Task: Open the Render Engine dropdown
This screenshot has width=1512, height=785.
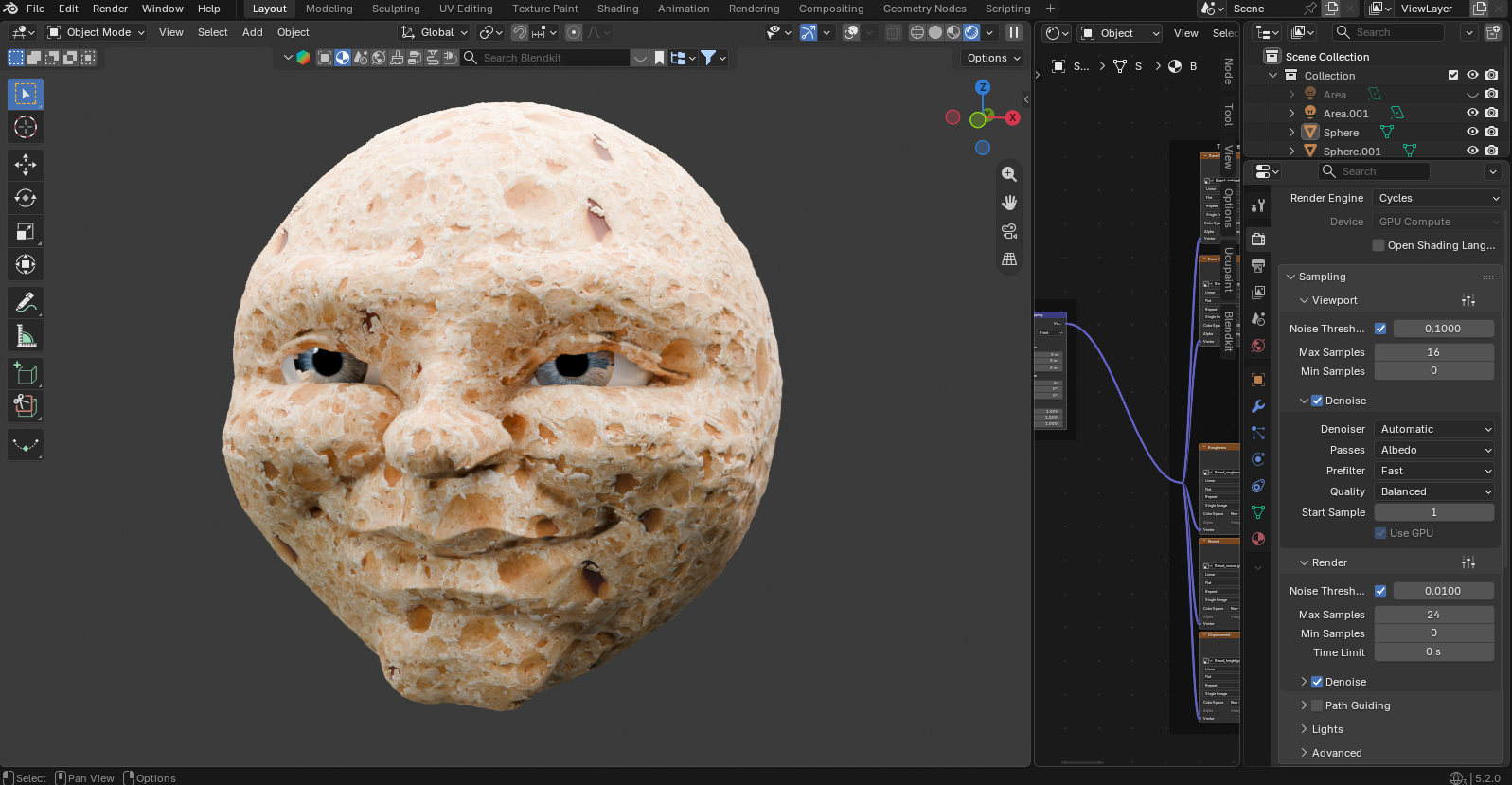Action: 1437,198
